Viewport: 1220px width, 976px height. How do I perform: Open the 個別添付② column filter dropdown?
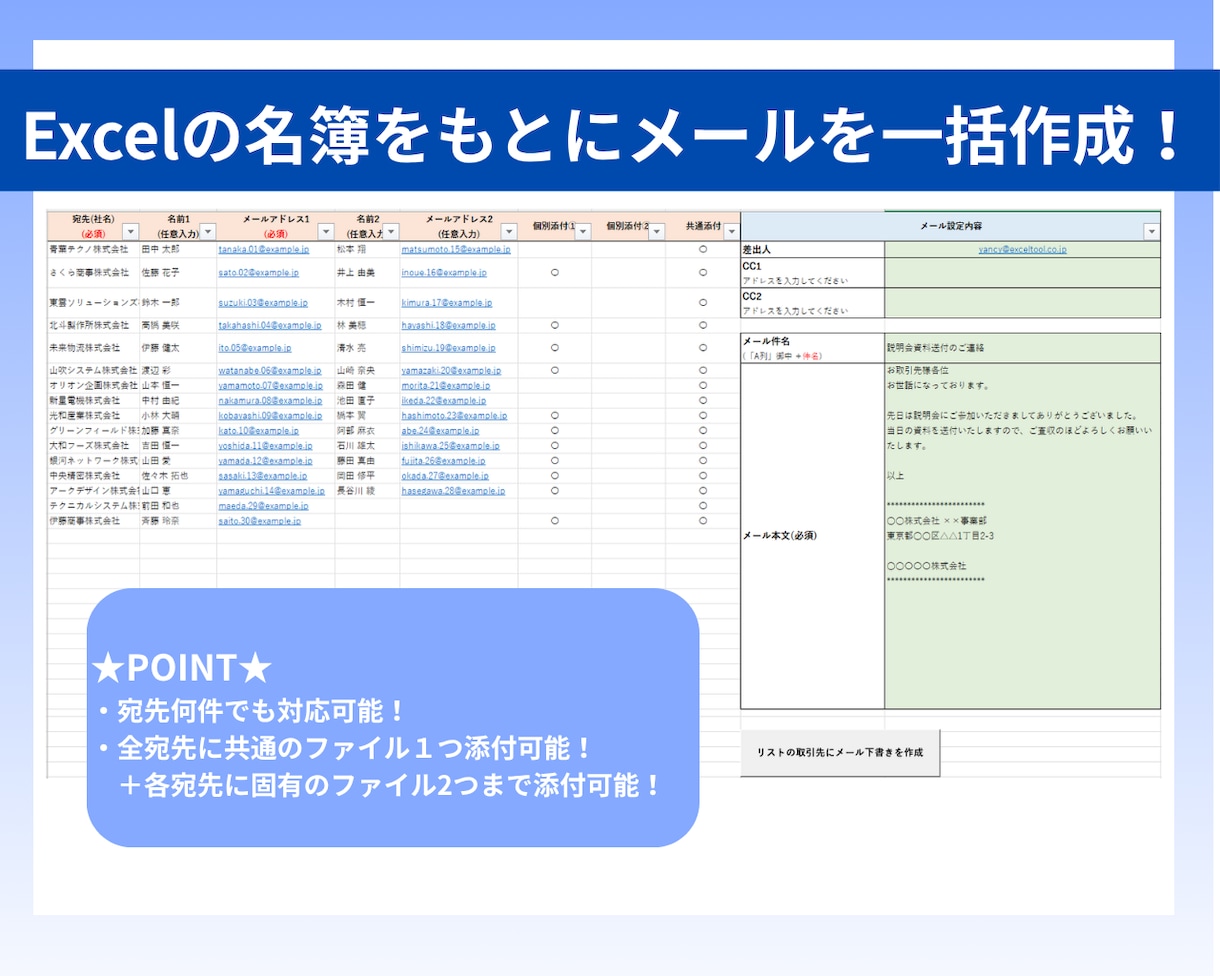(657, 231)
